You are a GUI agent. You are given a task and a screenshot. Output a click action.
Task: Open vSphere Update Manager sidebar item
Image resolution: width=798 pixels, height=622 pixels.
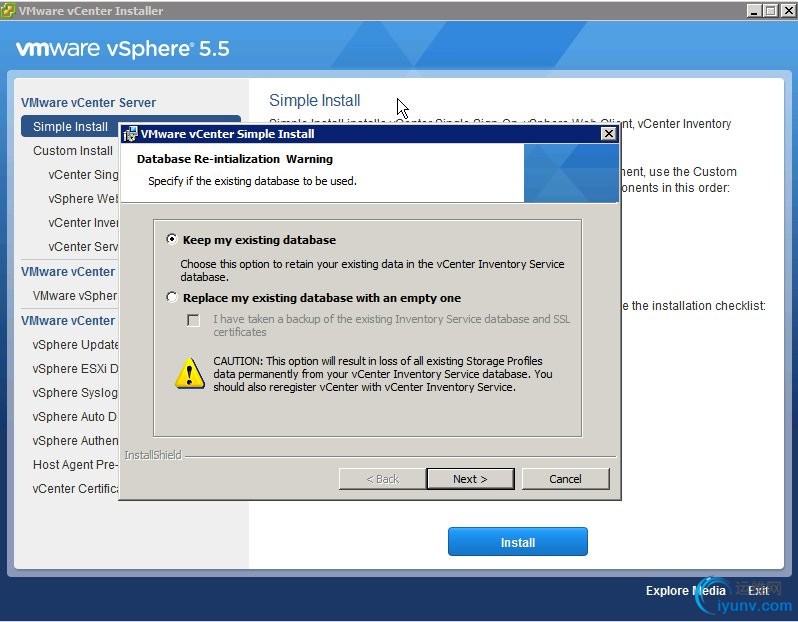tap(75, 345)
